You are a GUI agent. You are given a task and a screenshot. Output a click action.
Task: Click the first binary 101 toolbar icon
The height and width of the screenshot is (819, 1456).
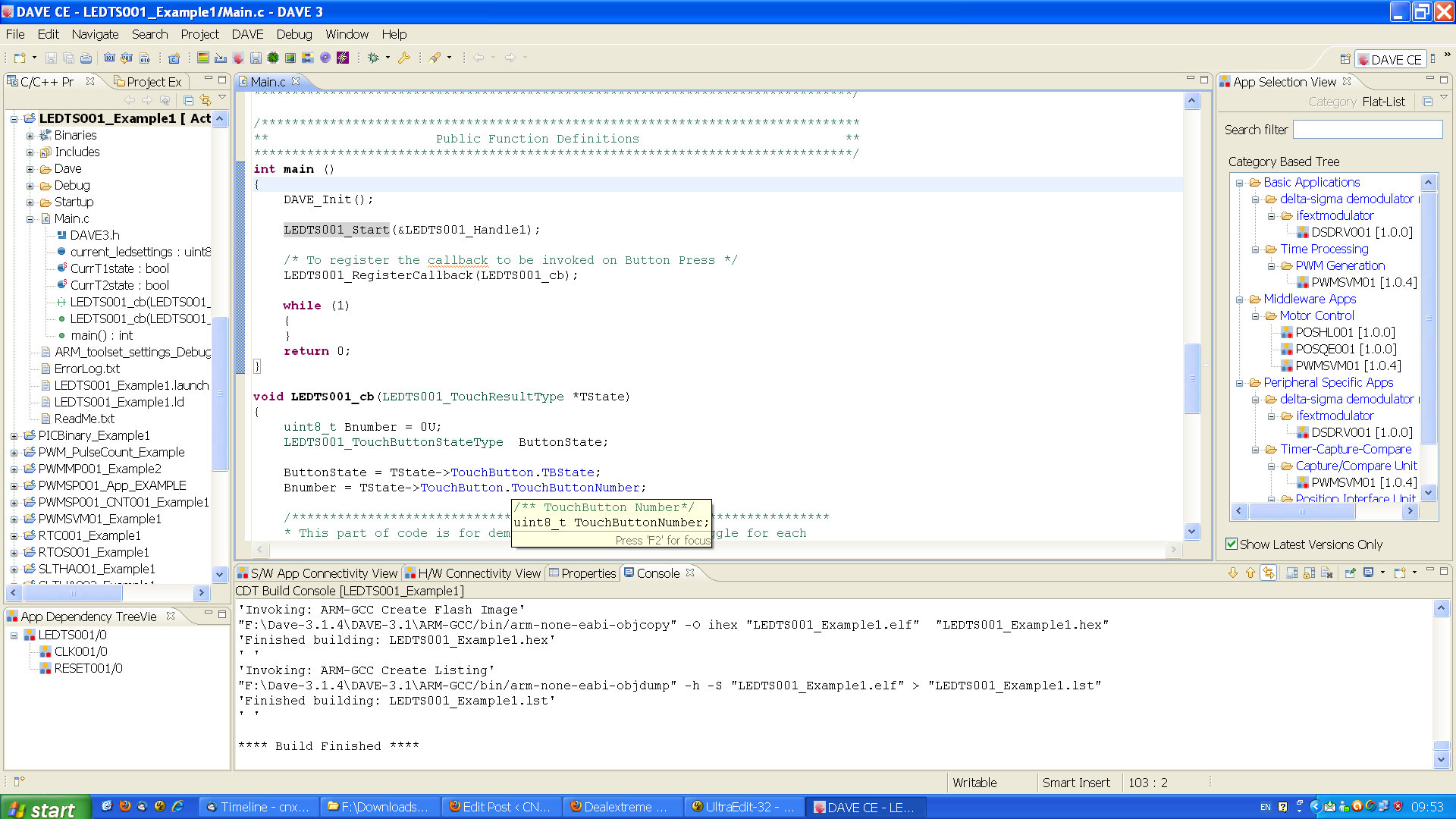coord(109,58)
